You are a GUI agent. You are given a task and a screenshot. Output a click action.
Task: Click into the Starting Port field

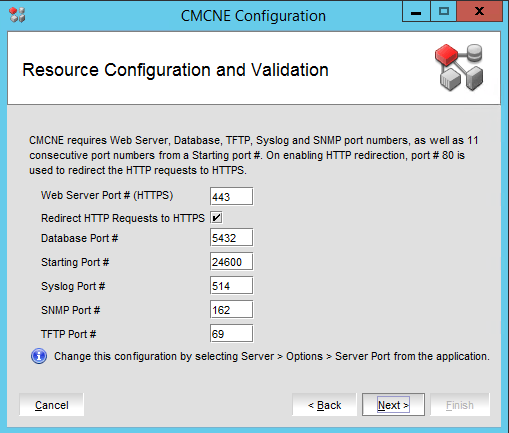point(231,262)
